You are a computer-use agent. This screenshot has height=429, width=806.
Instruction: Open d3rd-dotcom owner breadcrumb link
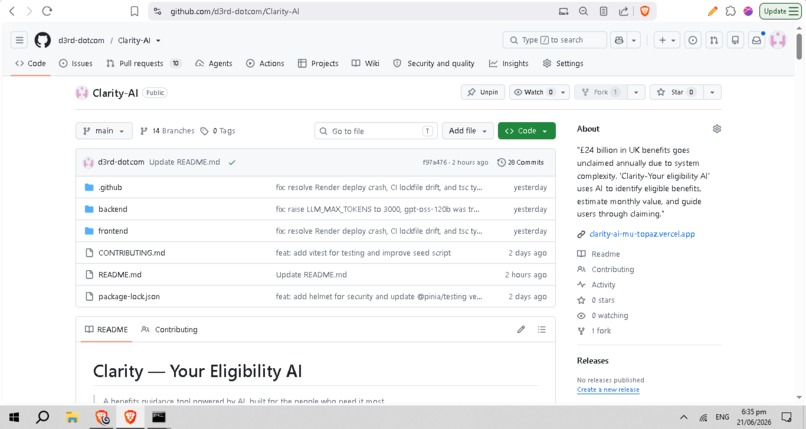(x=81, y=41)
